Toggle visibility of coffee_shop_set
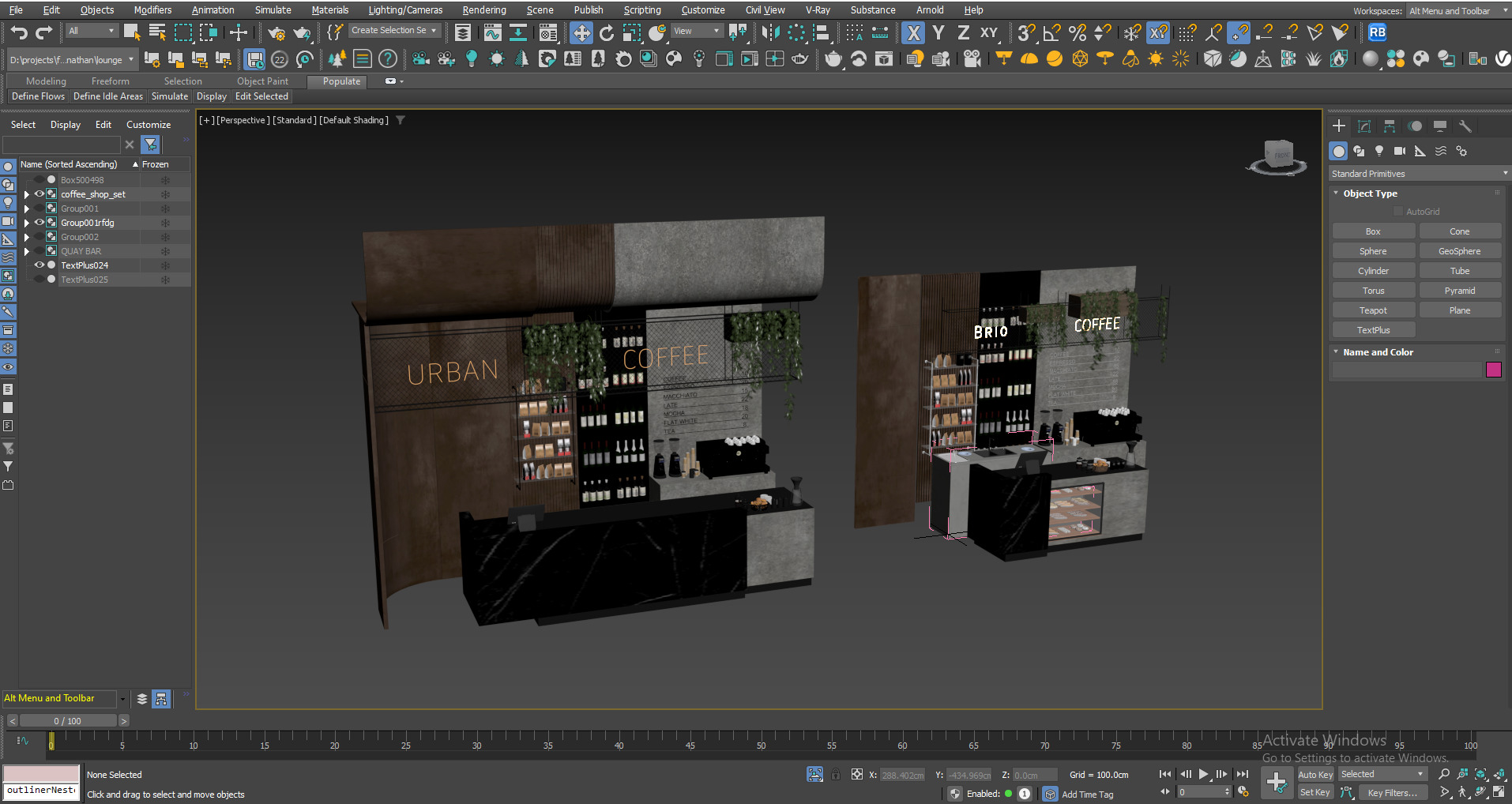Viewport: 1512px width, 804px height. coord(39,193)
